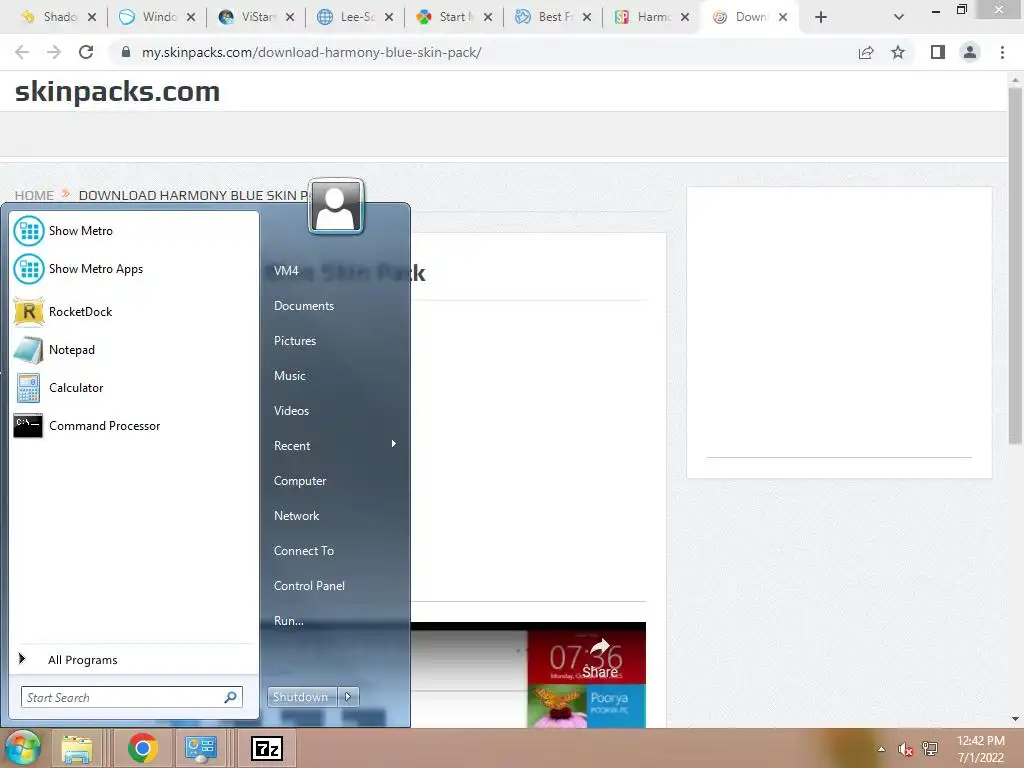This screenshot has width=1024, height=768.
Task: Reload the page in Chrome
Action: pos(86,52)
